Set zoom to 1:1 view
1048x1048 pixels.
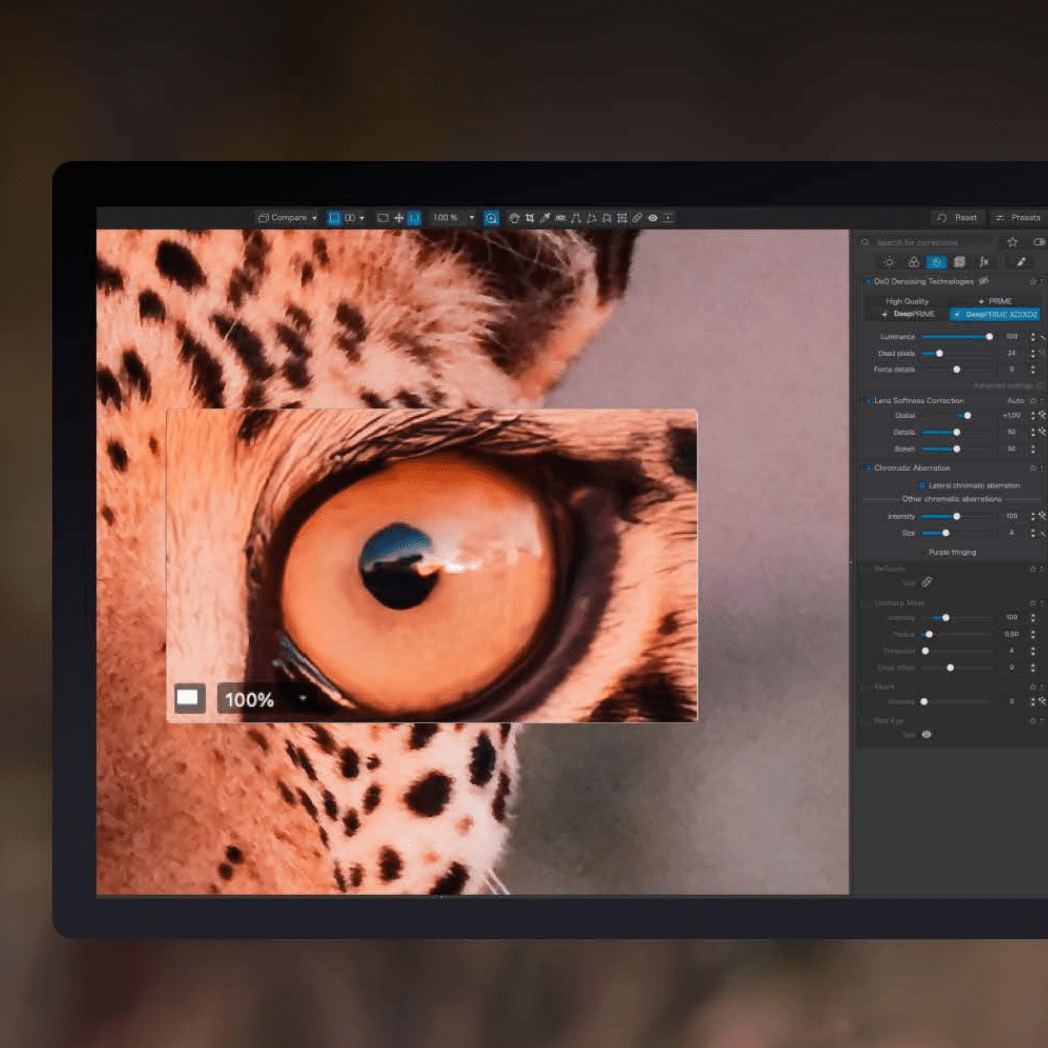click(414, 218)
